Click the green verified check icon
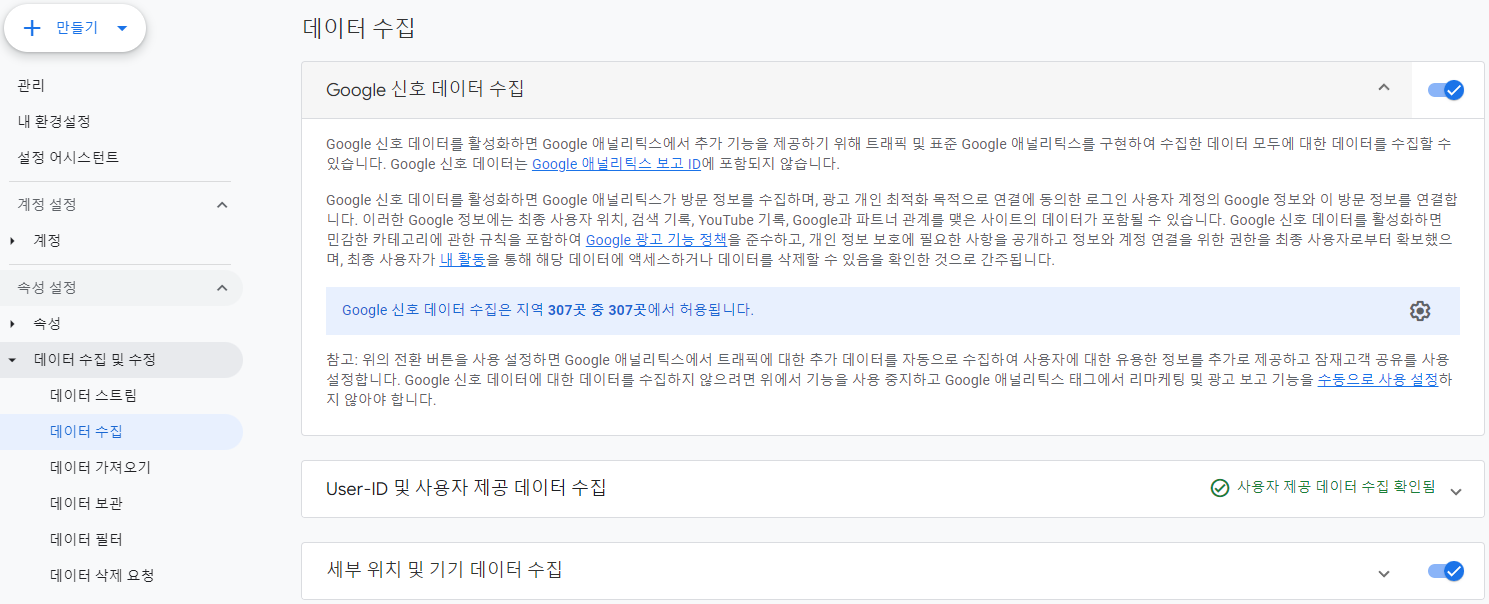 1219,488
